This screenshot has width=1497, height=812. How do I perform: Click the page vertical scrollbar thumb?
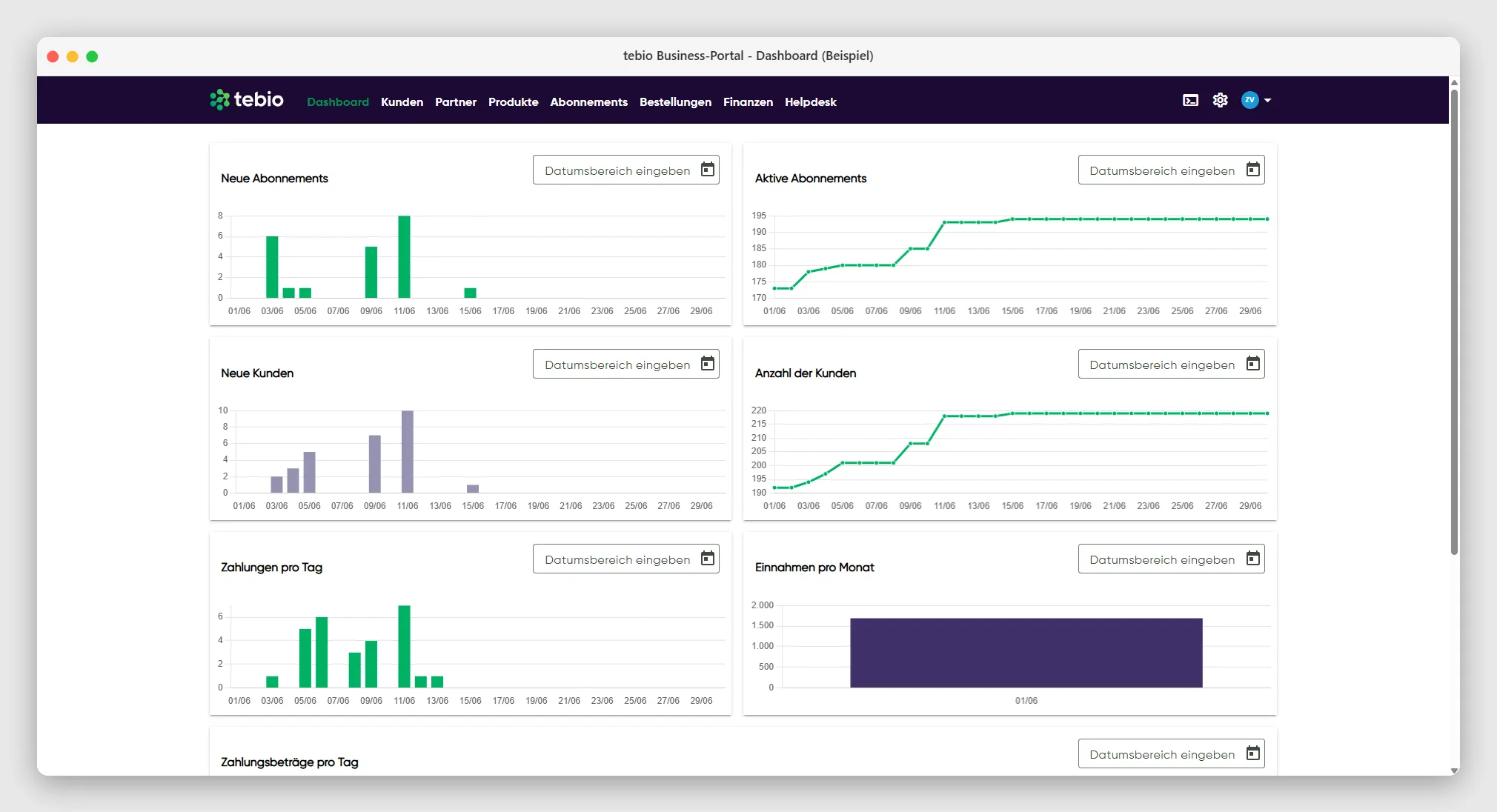1454,322
